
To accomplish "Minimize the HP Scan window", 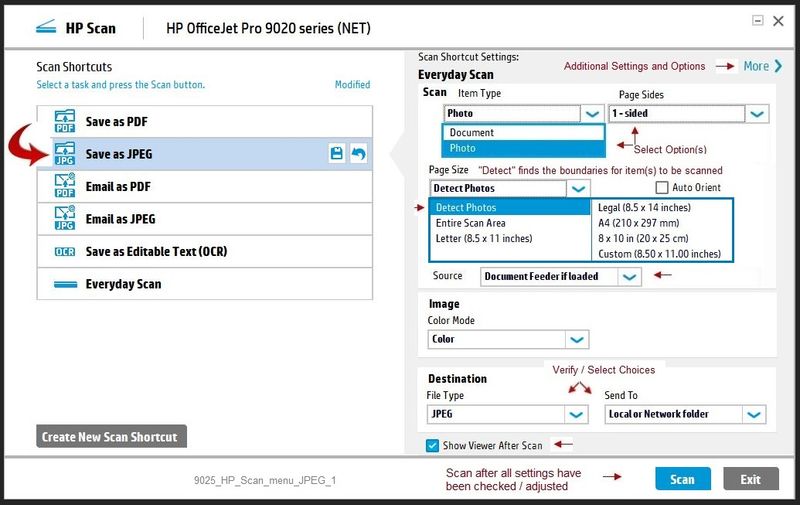I will [x=758, y=20].
